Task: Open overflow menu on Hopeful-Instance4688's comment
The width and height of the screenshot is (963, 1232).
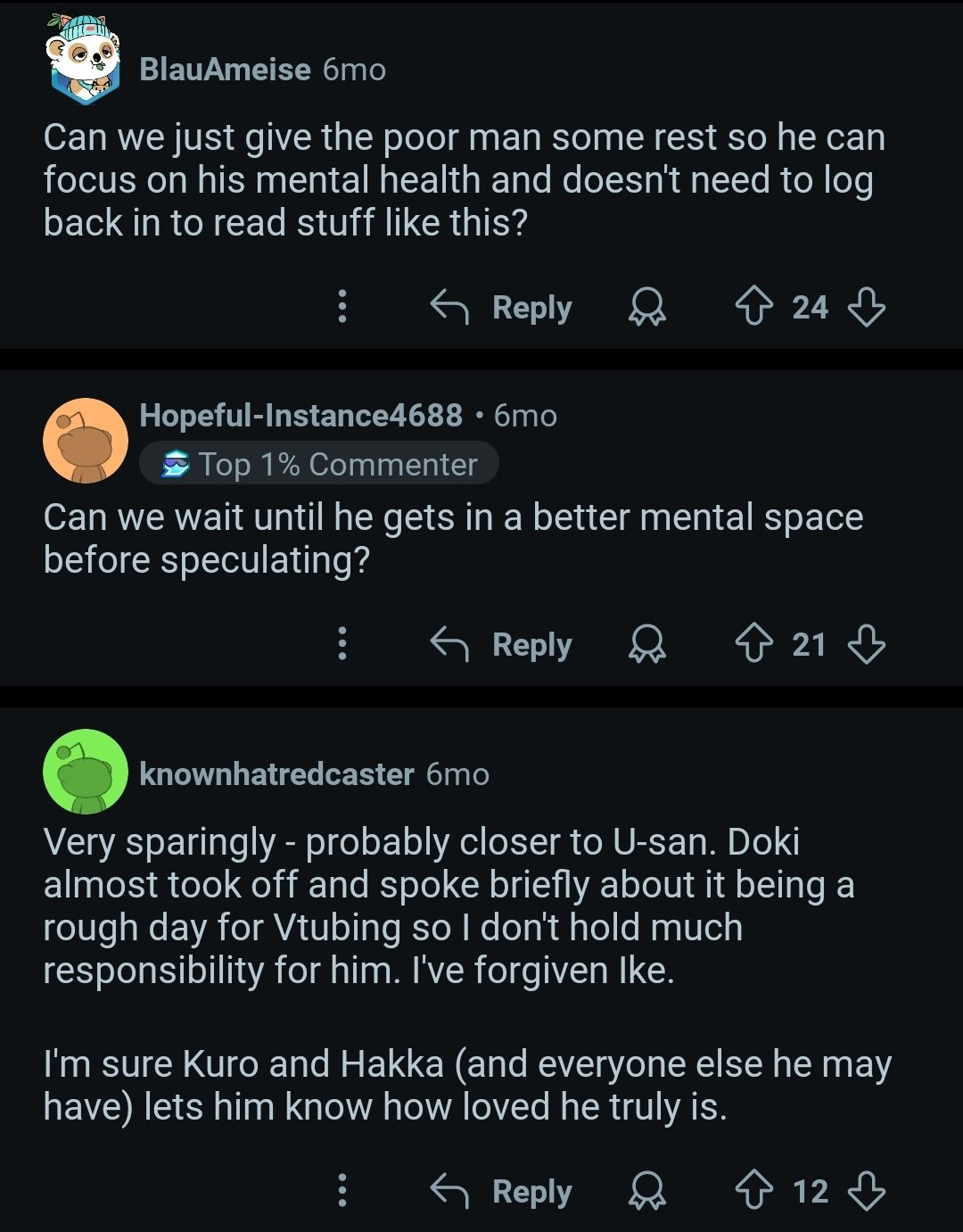Action: 342,643
